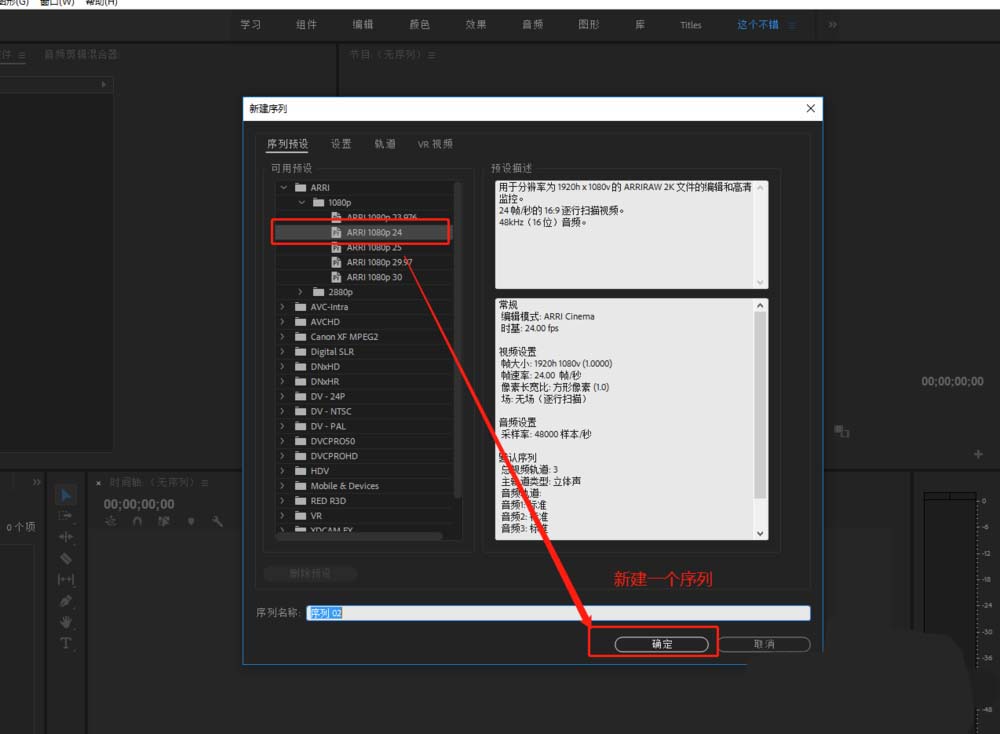Select the Hand tool
The image size is (1000, 734).
(65, 622)
